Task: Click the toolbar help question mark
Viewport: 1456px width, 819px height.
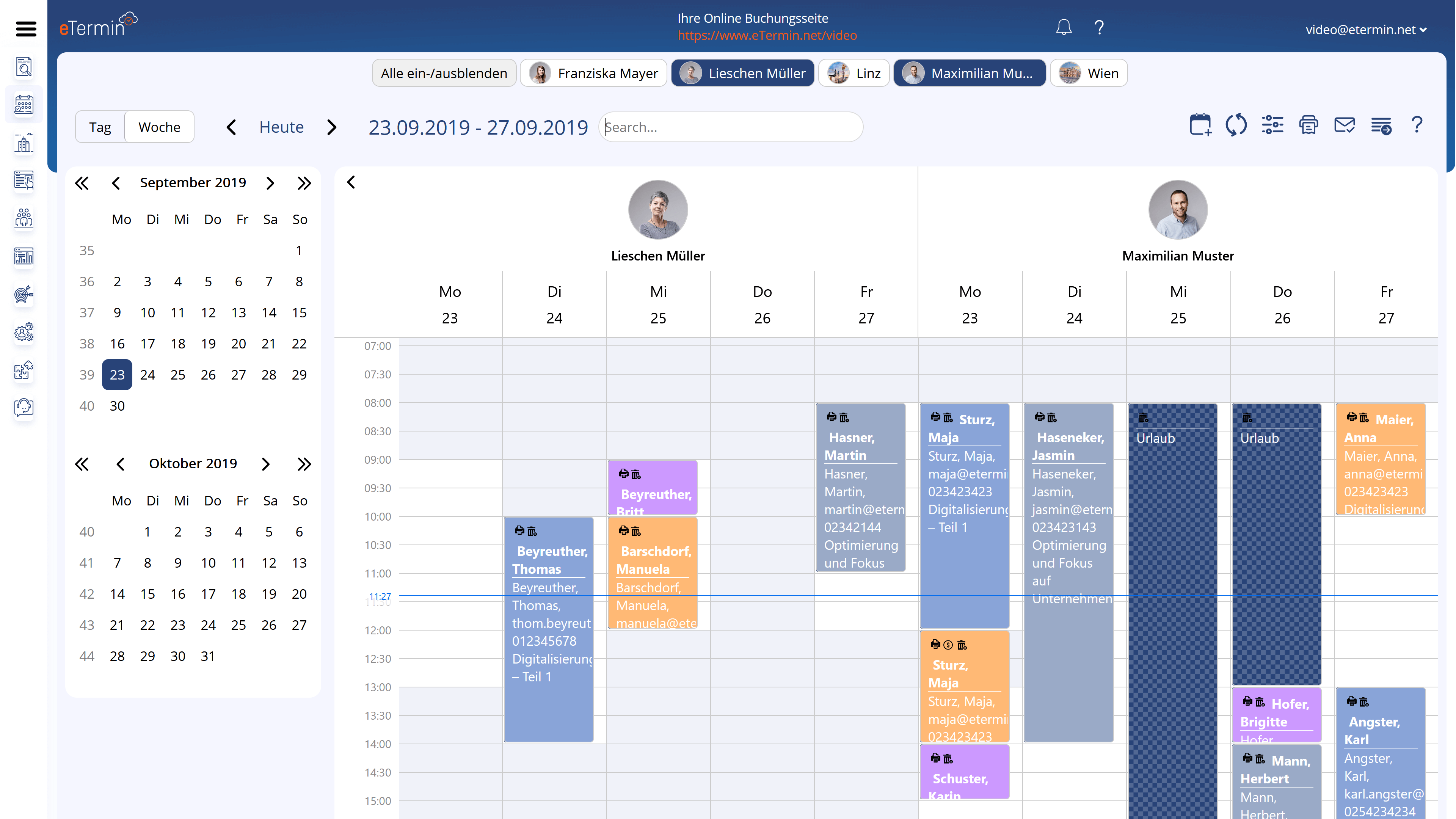Action: tap(1417, 124)
